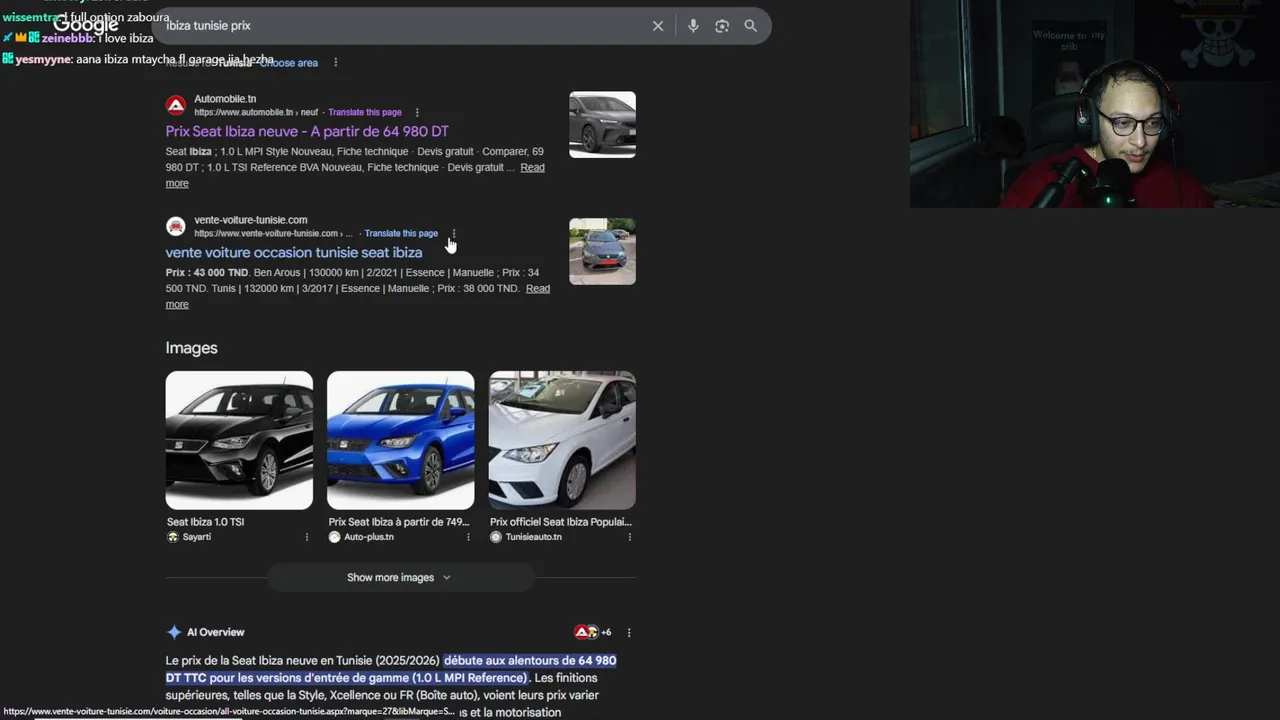Submit search with magnifying glass icon
1280x720 pixels.
750,26
